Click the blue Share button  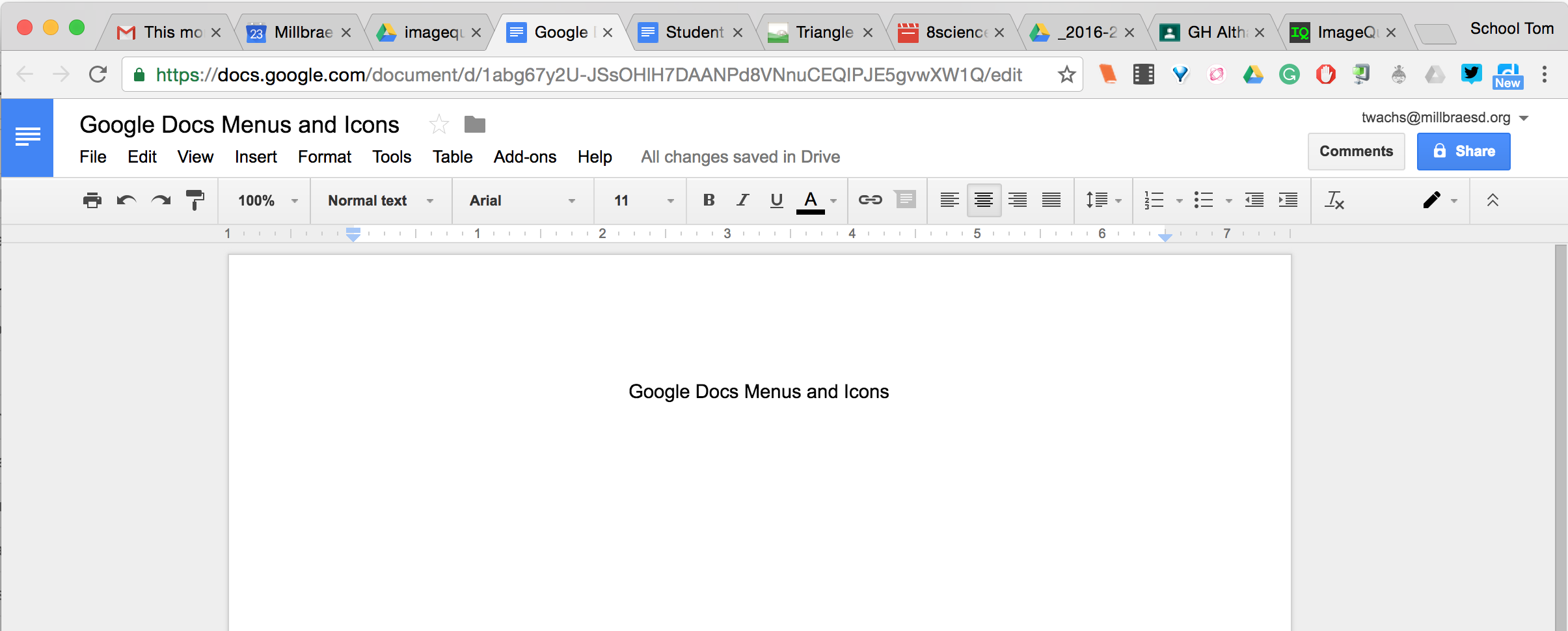(1463, 152)
